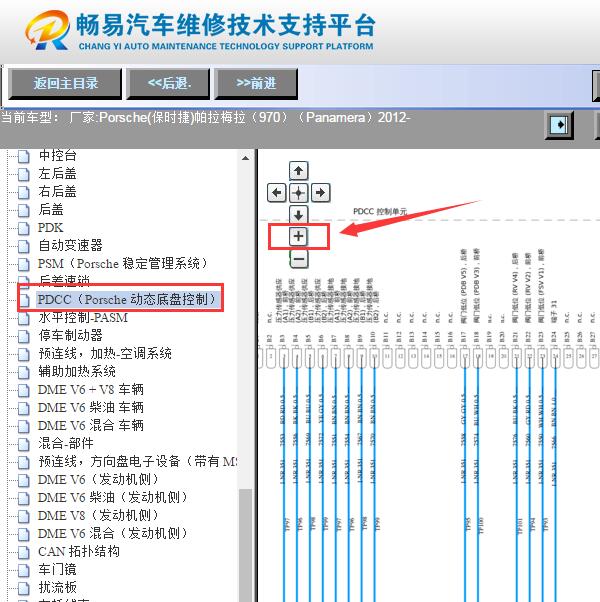This screenshot has height=602, width=600.
Task: Pan diagram up with the up arrow
Action: tap(298, 170)
